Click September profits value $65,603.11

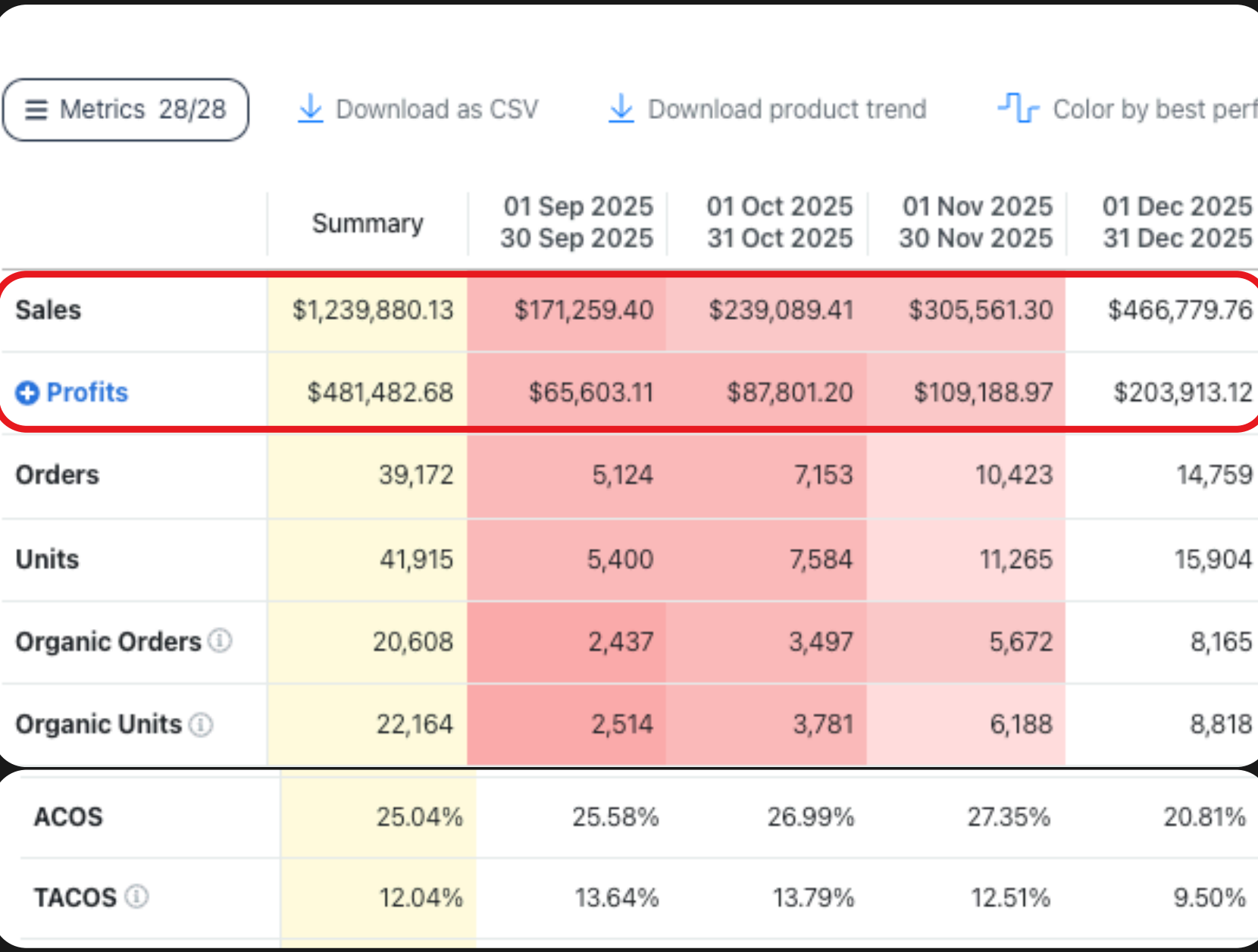click(591, 393)
